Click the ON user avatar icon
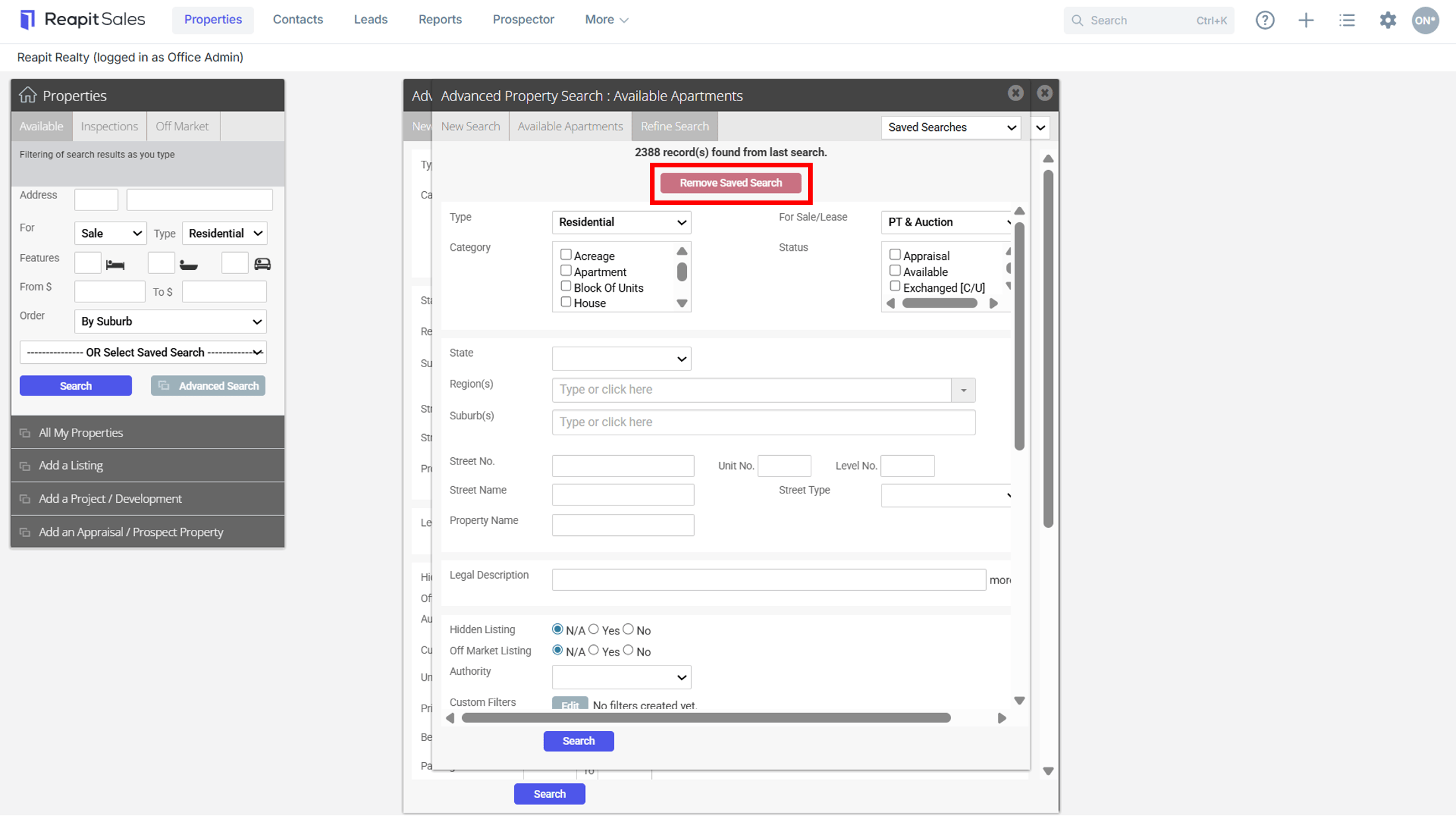This screenshot has height=819, width=1456. tap(1426, 20)
